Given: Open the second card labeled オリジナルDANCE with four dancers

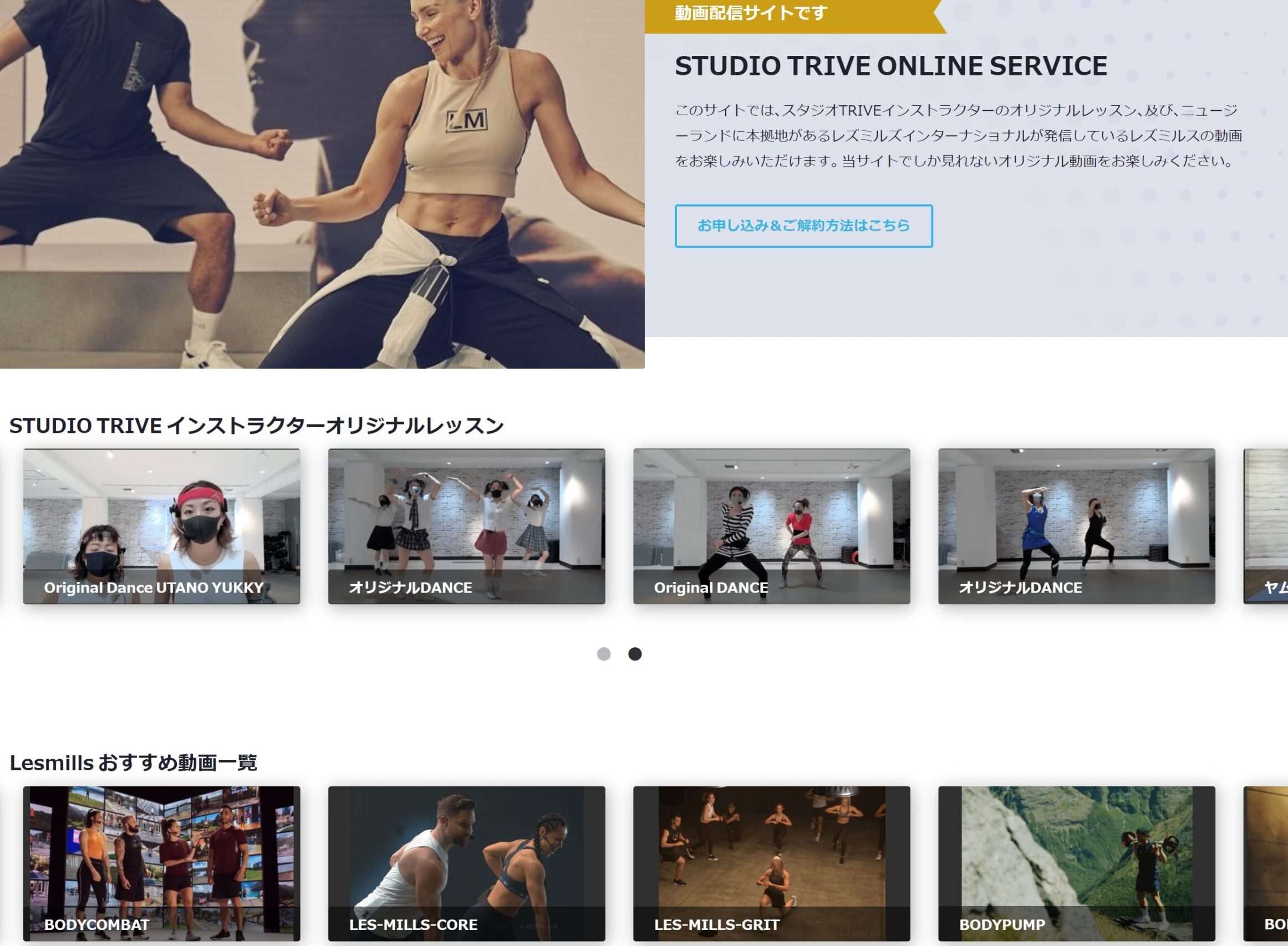Looking at the screenshot, I should [x=466, y=526].
